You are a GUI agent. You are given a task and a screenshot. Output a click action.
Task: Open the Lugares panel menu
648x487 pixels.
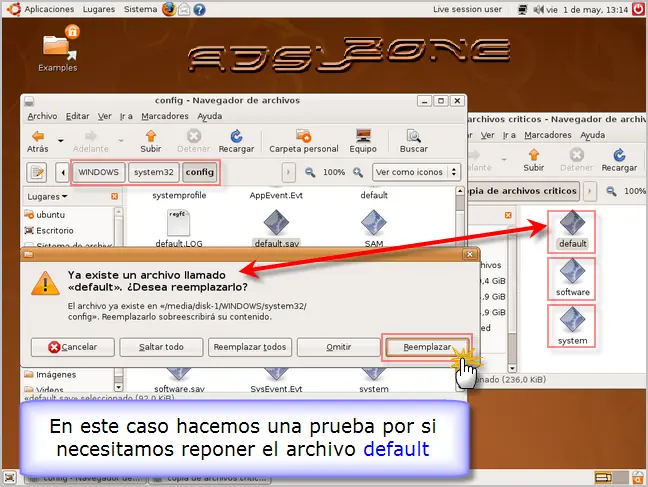(99, 9)
